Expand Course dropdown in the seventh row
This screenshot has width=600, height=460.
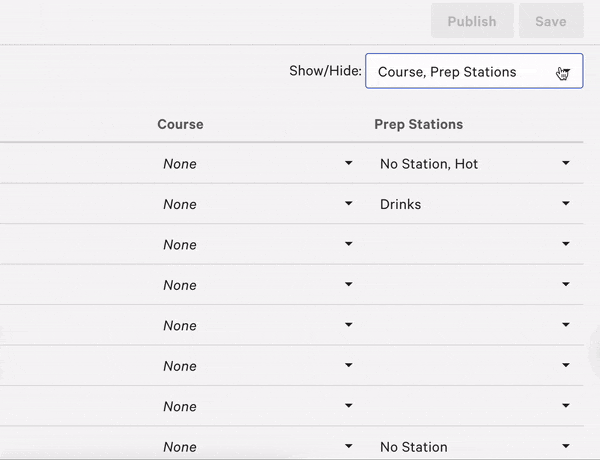pyautogui.click(x=258, y=406)
